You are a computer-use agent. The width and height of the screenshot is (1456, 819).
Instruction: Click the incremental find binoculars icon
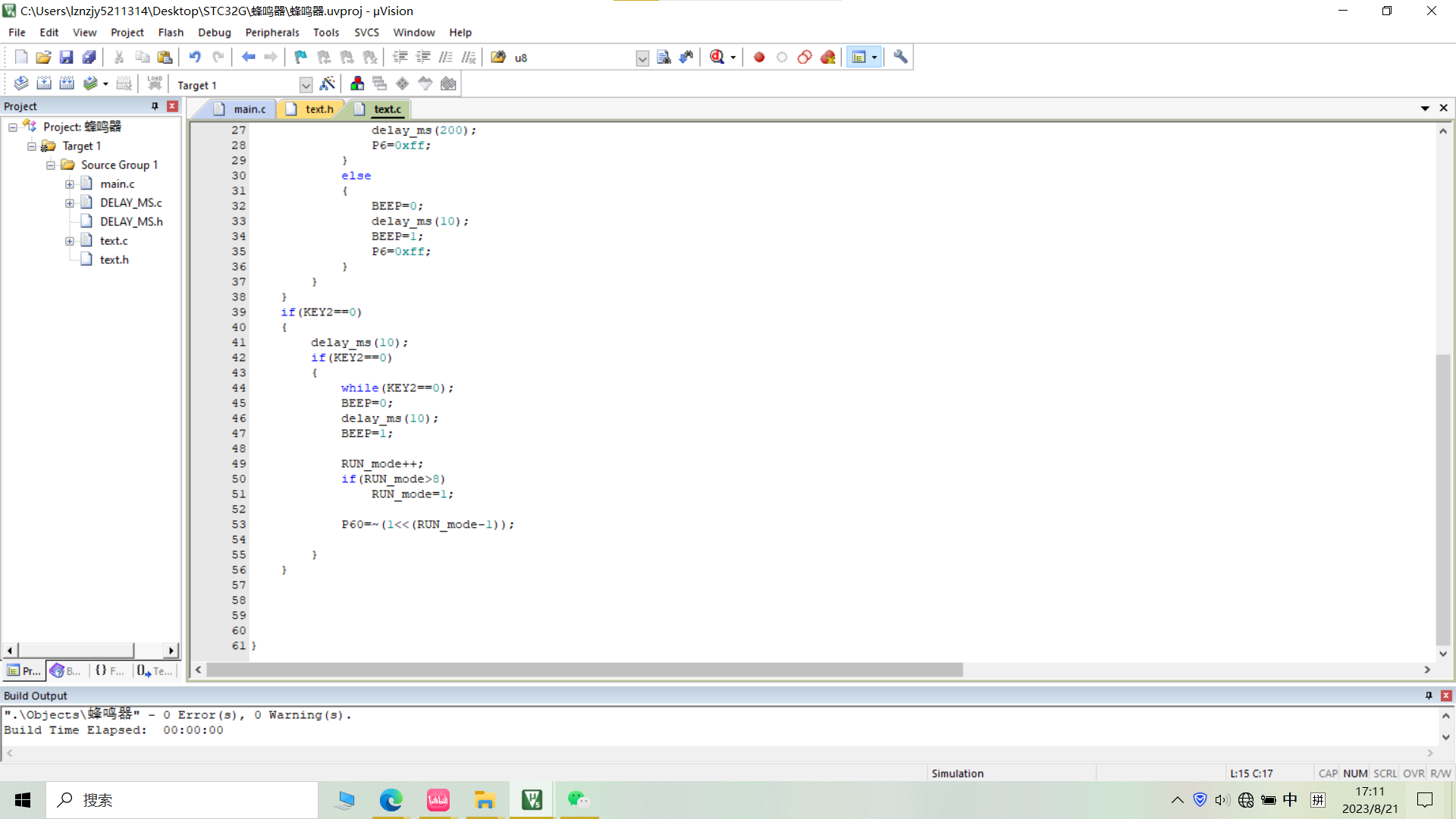coord(686,57)
